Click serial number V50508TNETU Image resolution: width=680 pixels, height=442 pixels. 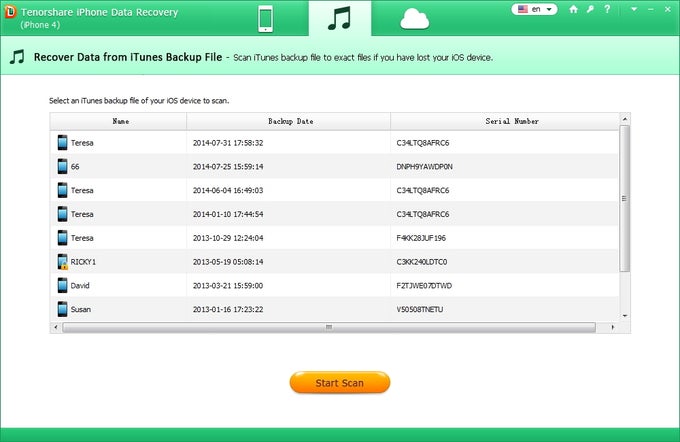point(419,309)
